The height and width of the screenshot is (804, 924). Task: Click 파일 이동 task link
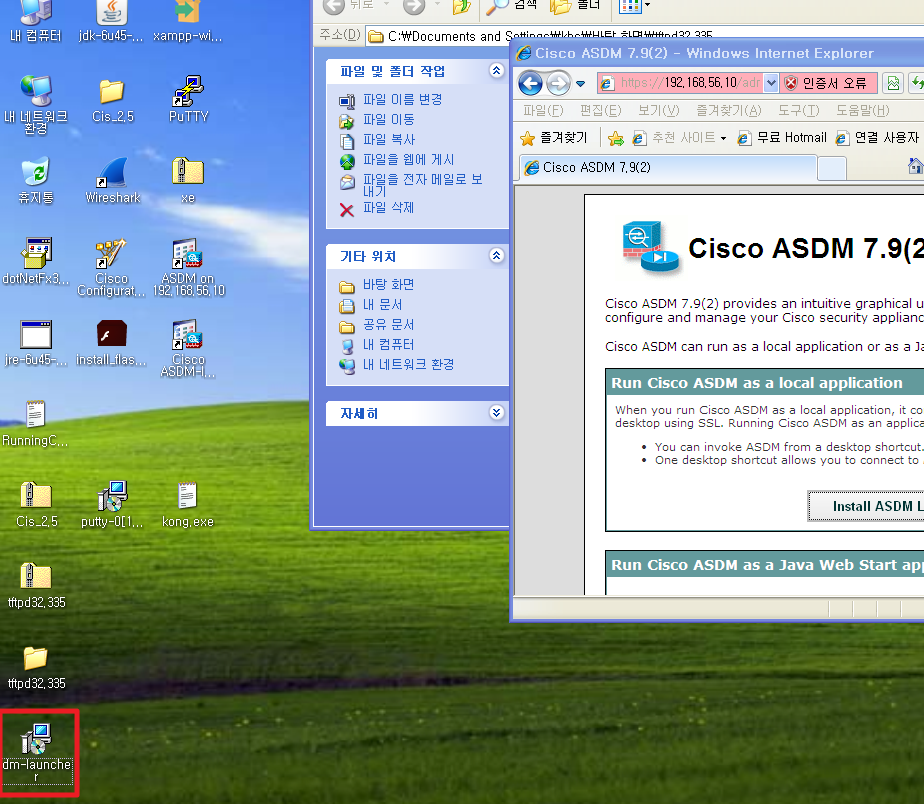coord(388,120)
